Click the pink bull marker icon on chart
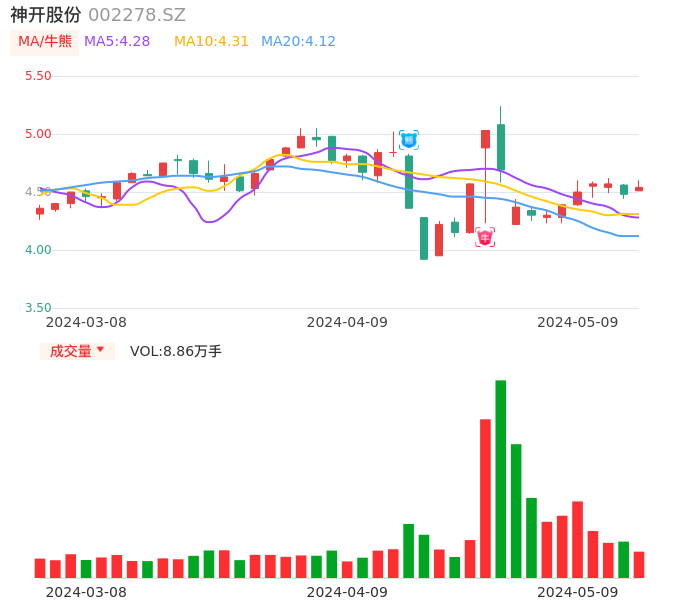The width and height of the screenshot is (686, 606). 485,237
